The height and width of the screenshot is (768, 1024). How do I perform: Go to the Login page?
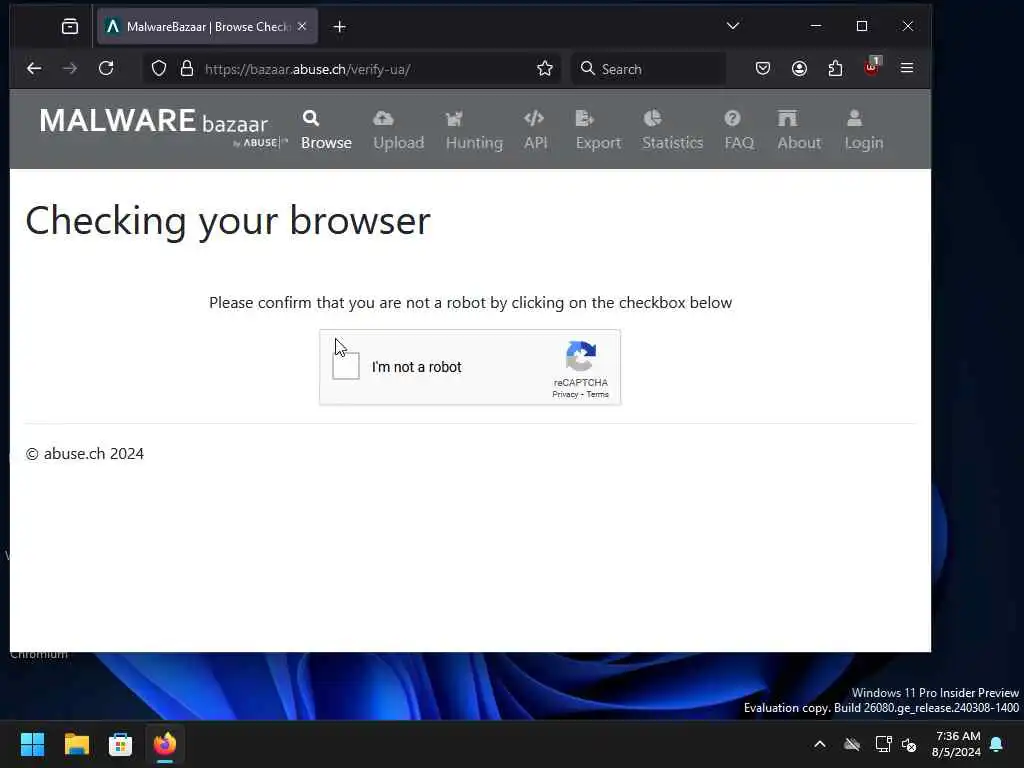click(863, 131)
